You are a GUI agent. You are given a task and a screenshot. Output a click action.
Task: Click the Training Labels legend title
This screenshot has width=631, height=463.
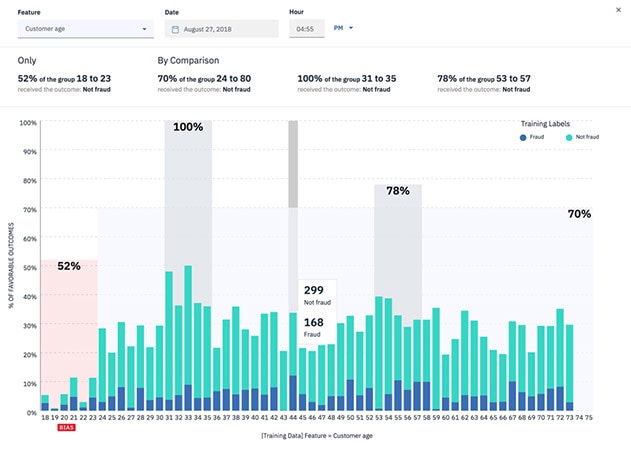click(545, 123)
